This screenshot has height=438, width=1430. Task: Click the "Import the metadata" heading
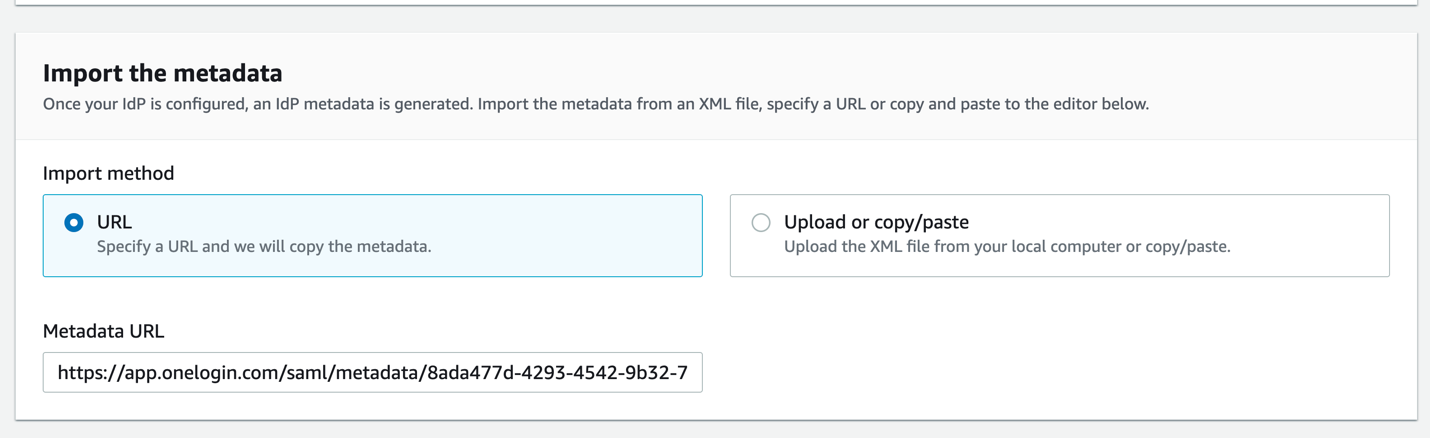(162, 73)
